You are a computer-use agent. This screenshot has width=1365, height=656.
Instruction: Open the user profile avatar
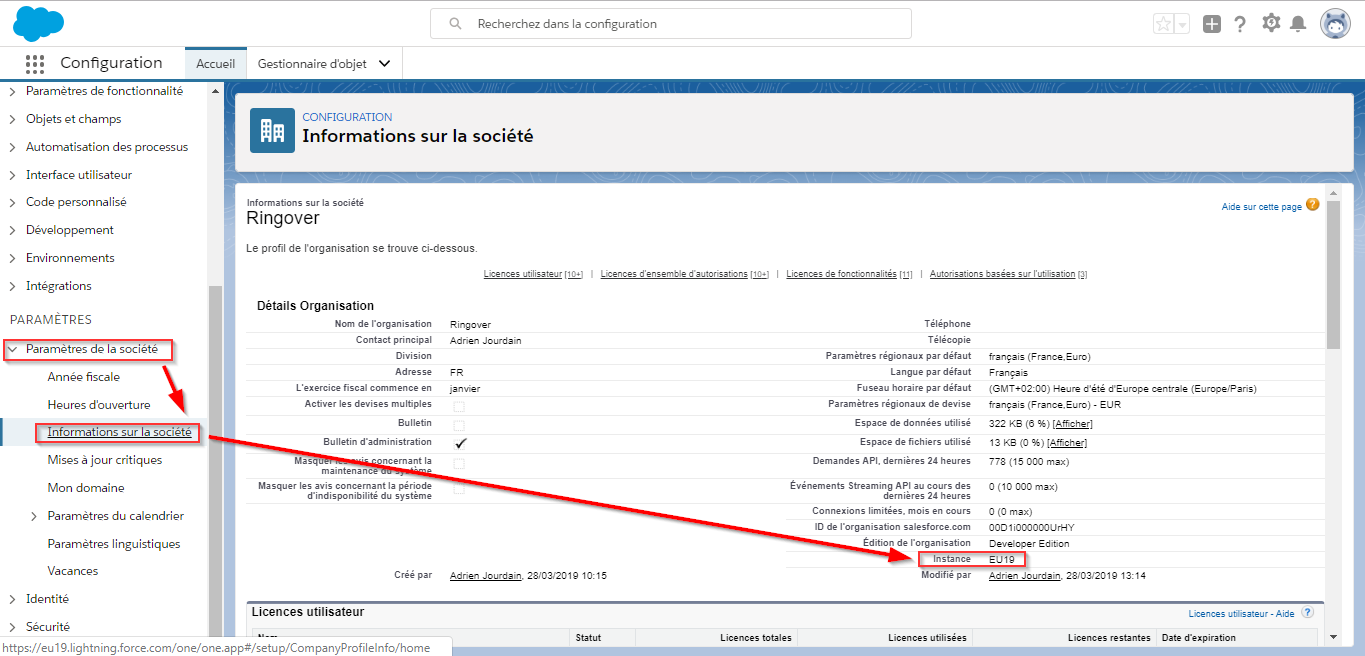point(1335,24)
